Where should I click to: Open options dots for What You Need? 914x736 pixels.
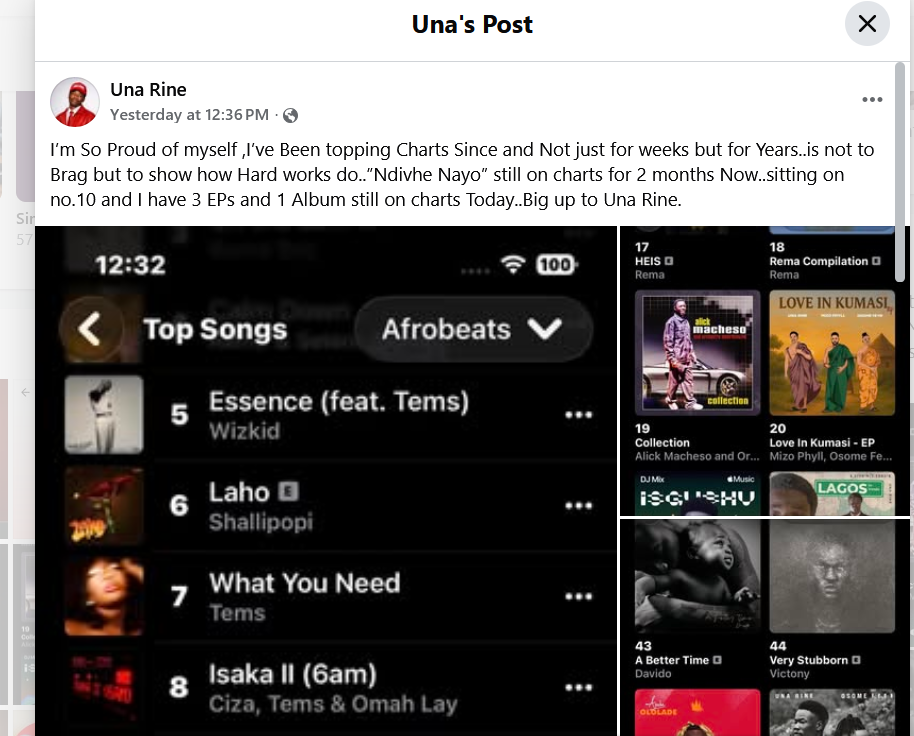pos(578,597)
